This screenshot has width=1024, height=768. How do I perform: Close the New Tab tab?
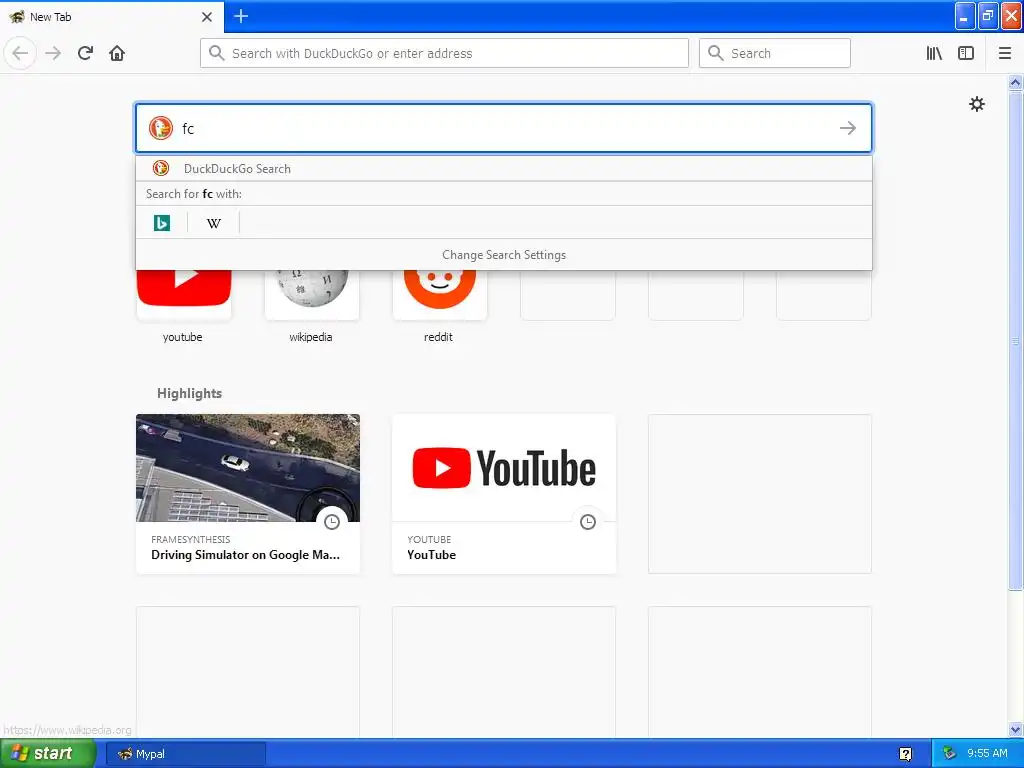click(x=207, y=17)
